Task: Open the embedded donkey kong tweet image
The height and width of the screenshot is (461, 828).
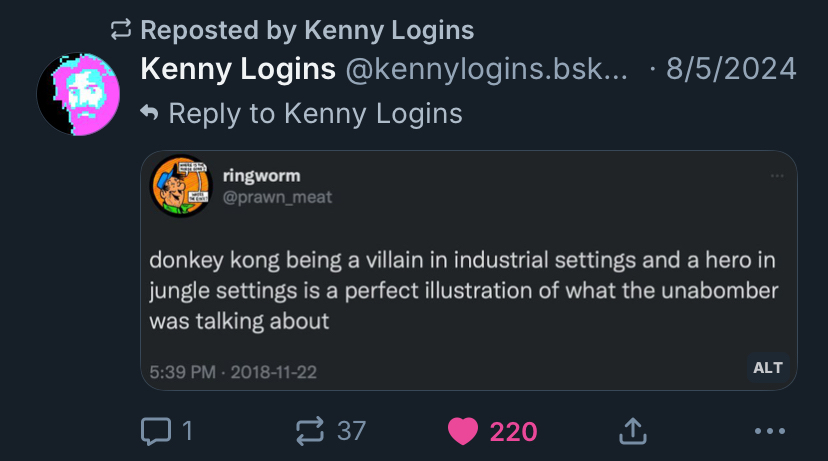Action: 468,290
